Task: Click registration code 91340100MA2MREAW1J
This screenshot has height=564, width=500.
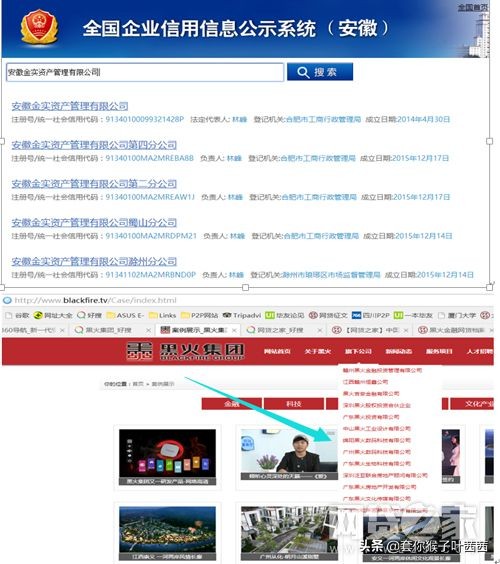Action: click(x=150, y=197)
